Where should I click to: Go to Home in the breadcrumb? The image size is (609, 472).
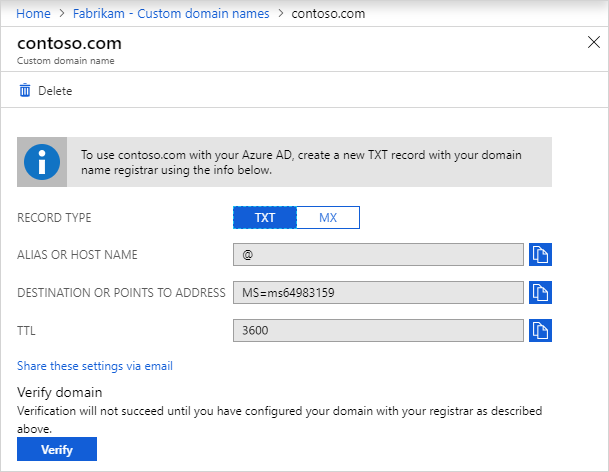pyautogui.click(x=32, y=13)
